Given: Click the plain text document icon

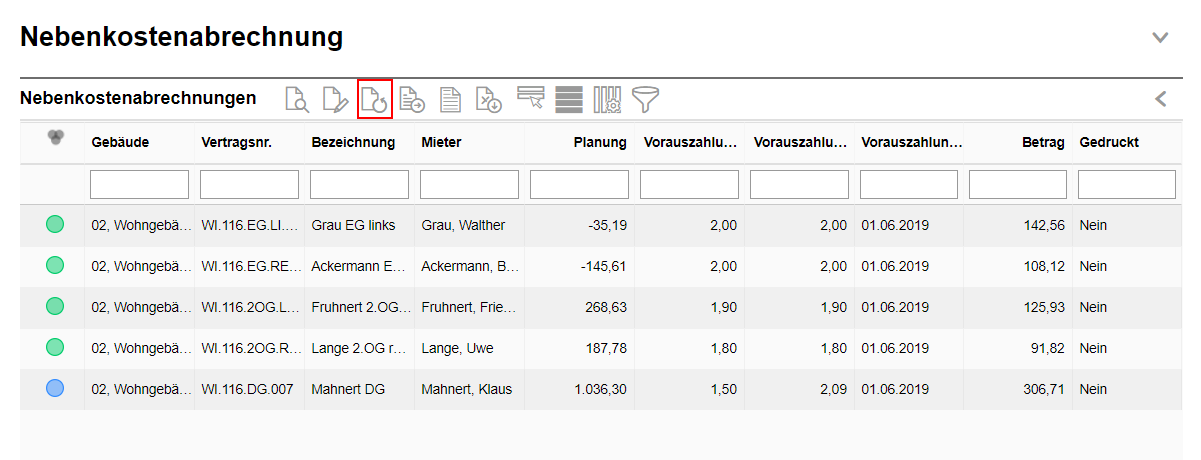Looking at the screenshot, I should click(451, 99).
